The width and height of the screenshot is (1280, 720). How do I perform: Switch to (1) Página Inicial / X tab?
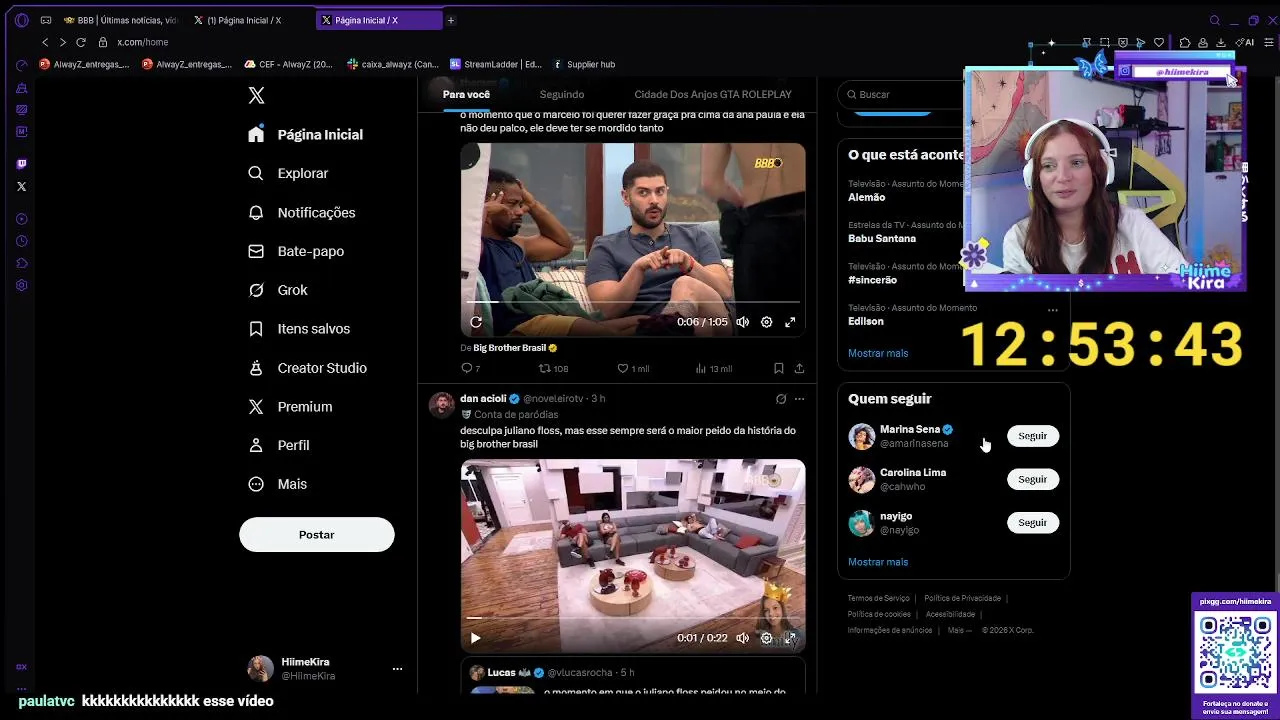[247, 20]
